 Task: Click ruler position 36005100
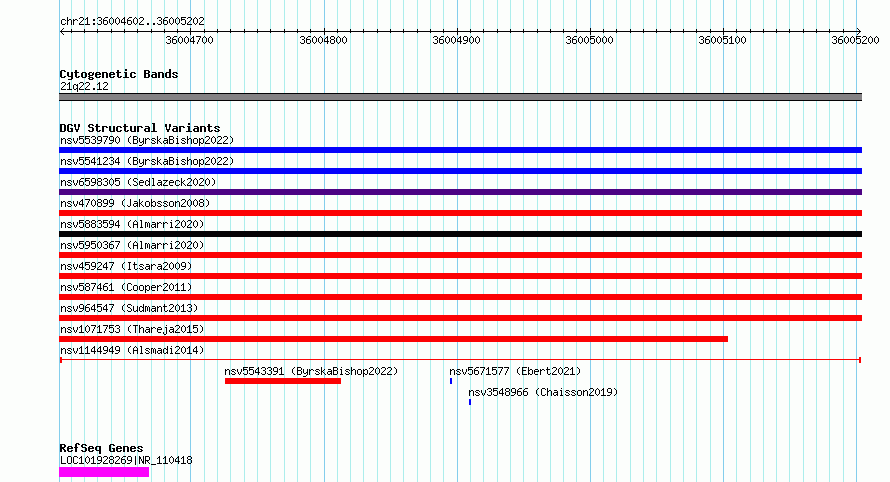click(x=723, y=40)
